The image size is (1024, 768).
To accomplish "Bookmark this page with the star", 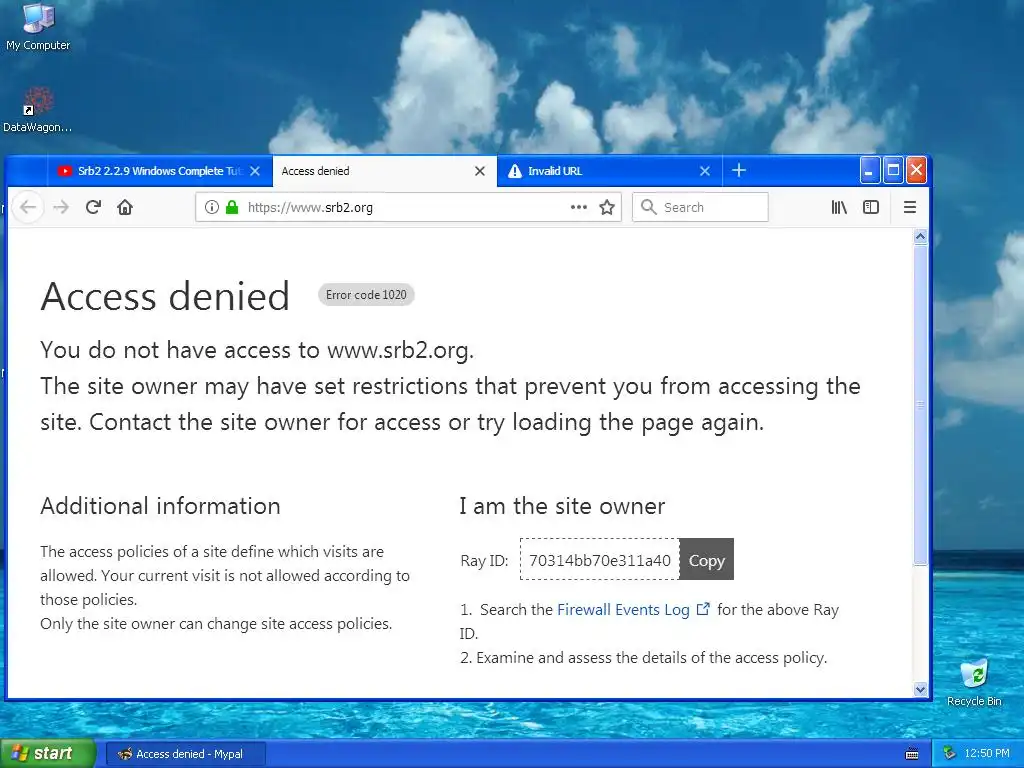I will pyautogui.click(x=607, y=207).
